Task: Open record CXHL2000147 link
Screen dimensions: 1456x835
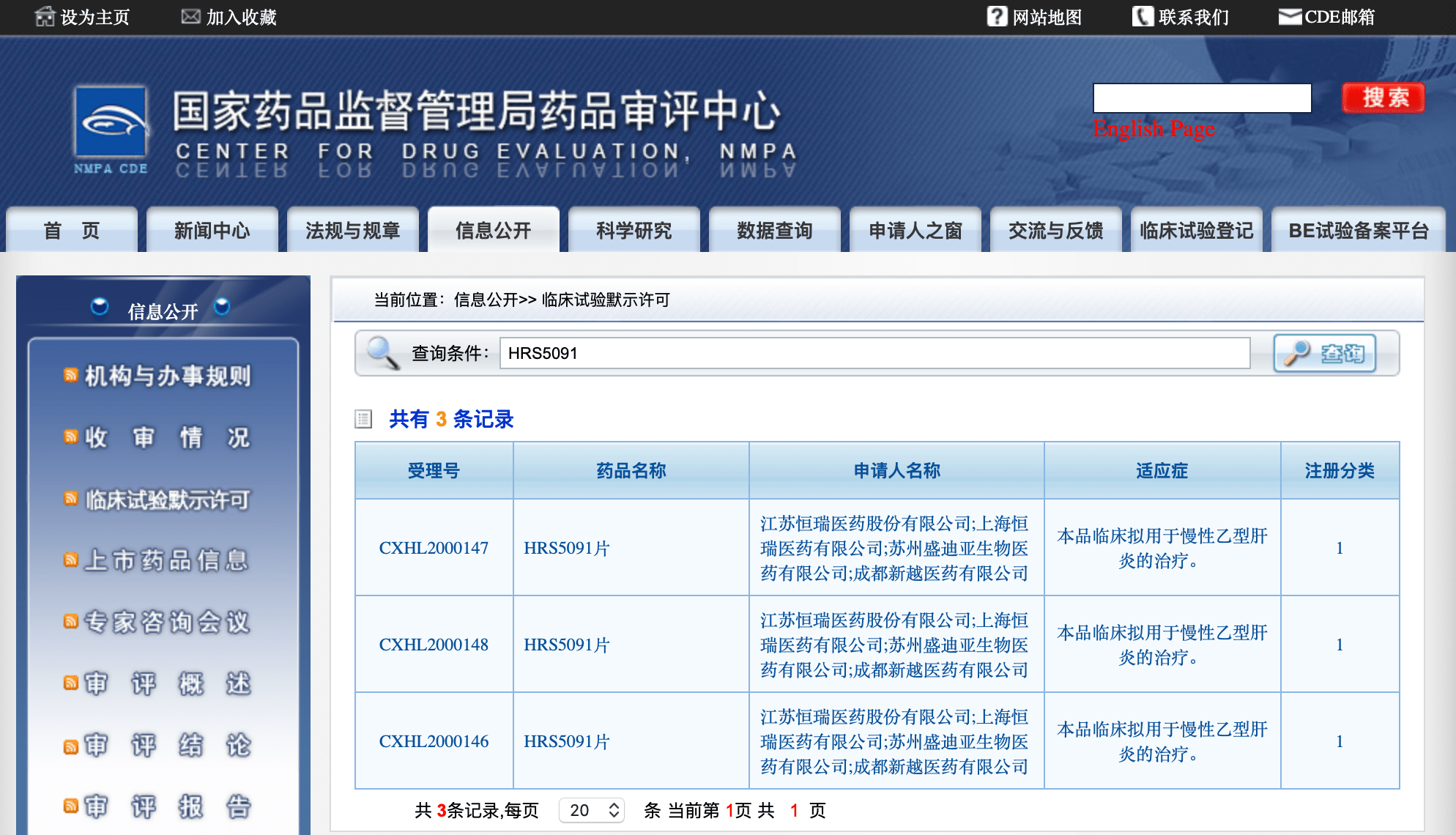Action: [434, 548]
